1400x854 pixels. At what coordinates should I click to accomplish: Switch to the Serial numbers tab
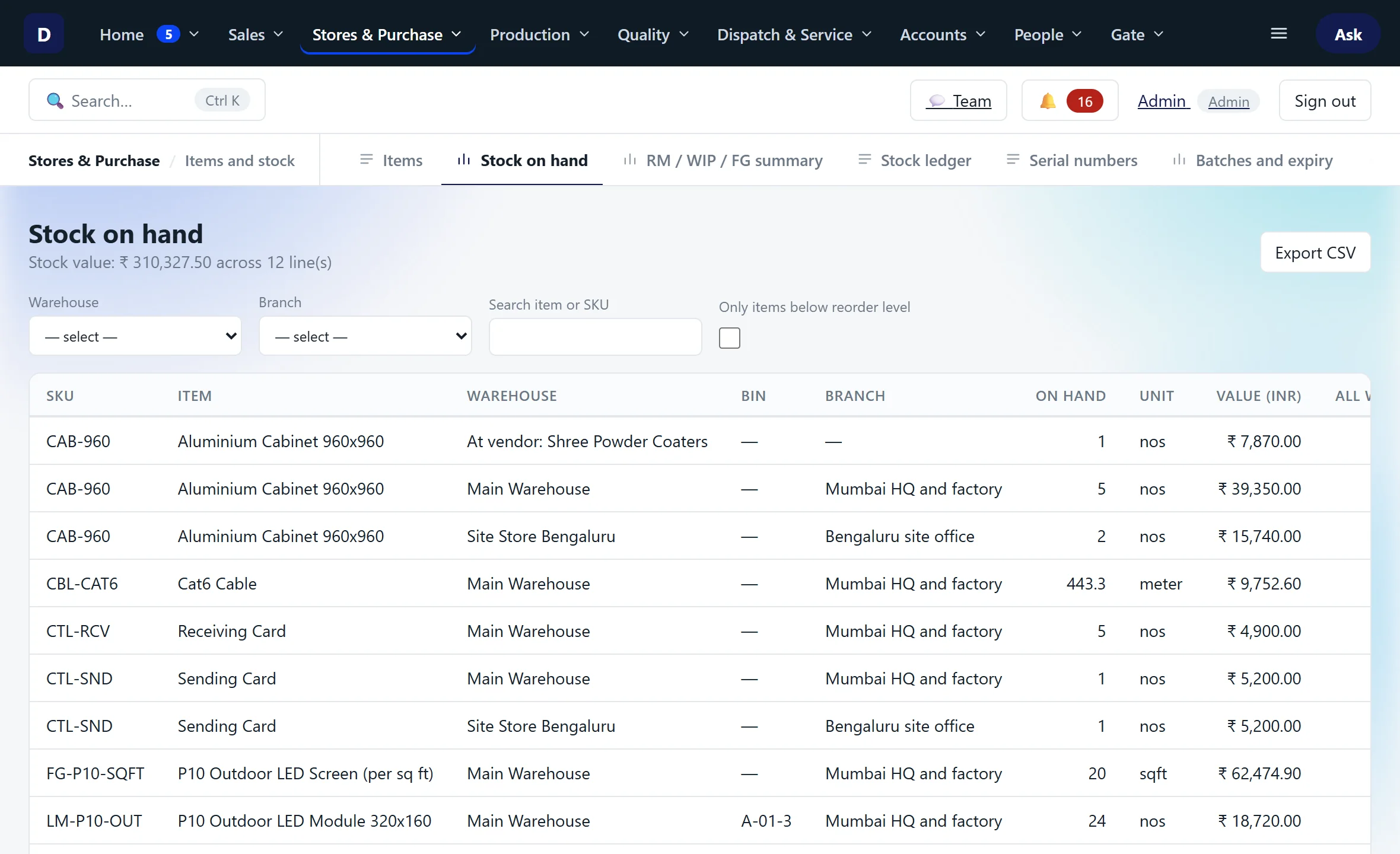(1072, 160)
